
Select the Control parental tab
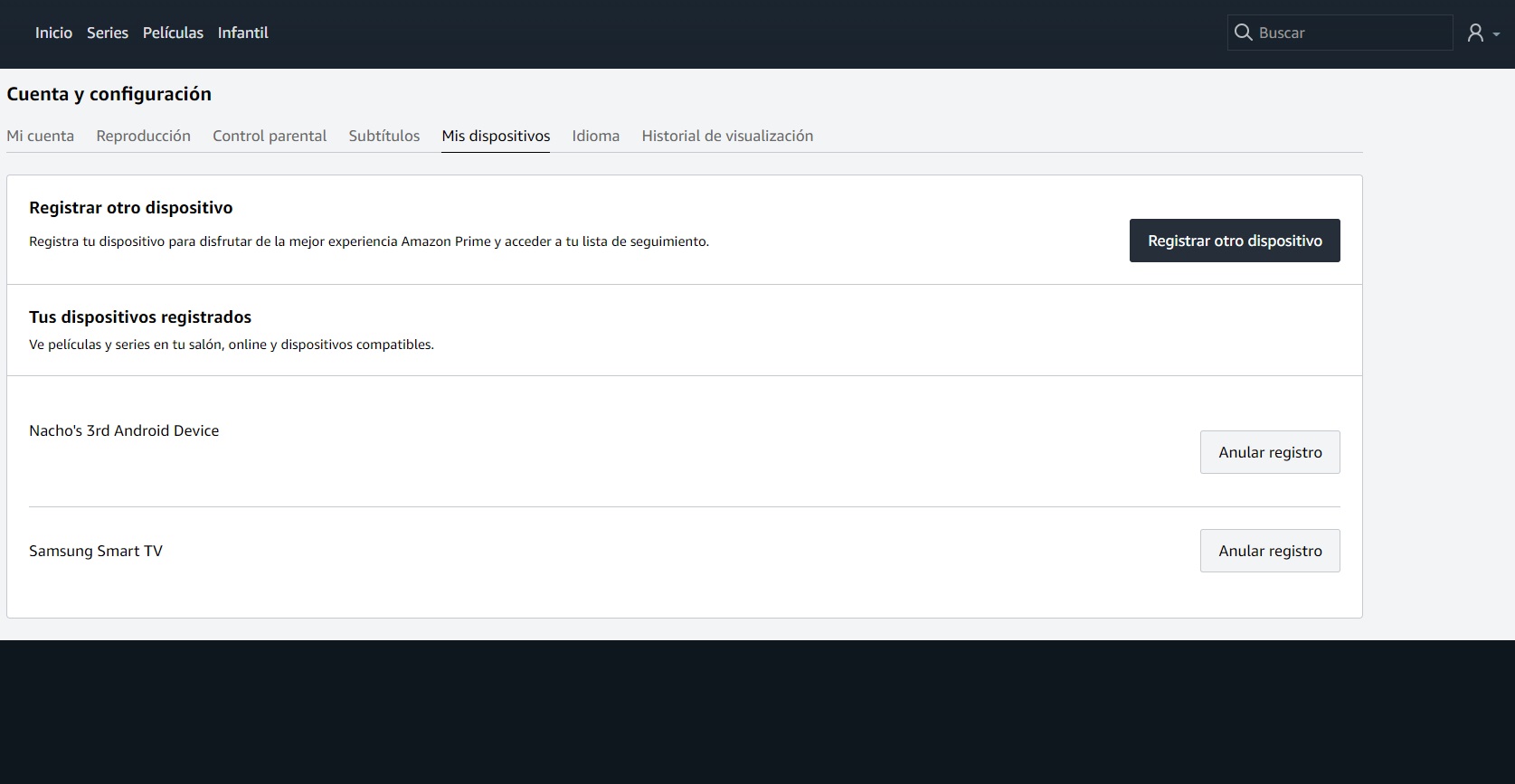click(x=270, y=136)
